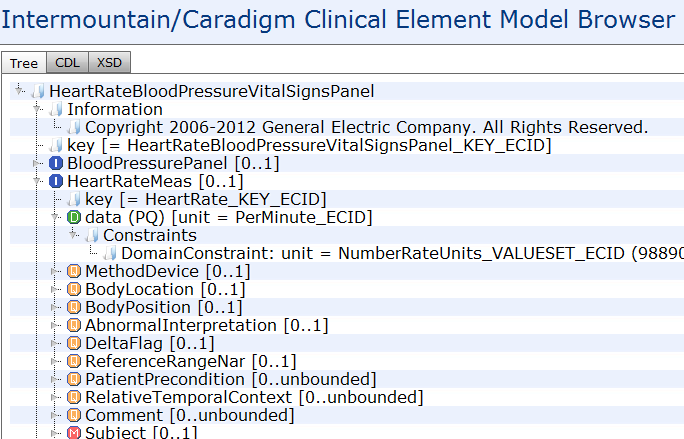
Task: Switch to the XSD tab
Action: [109, 62]
